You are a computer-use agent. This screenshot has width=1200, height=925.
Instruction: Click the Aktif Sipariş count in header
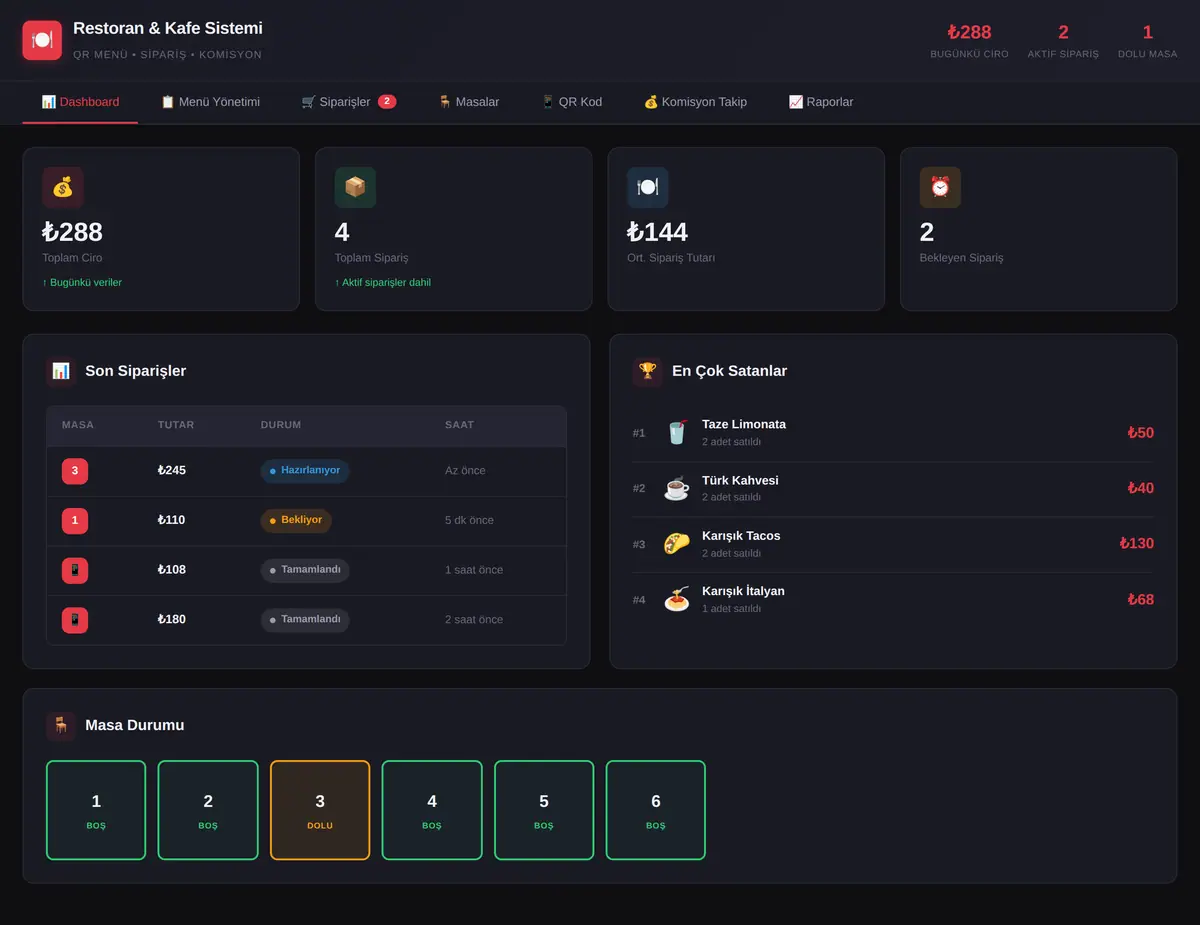pyautogui.click(x=1063, y=32)
